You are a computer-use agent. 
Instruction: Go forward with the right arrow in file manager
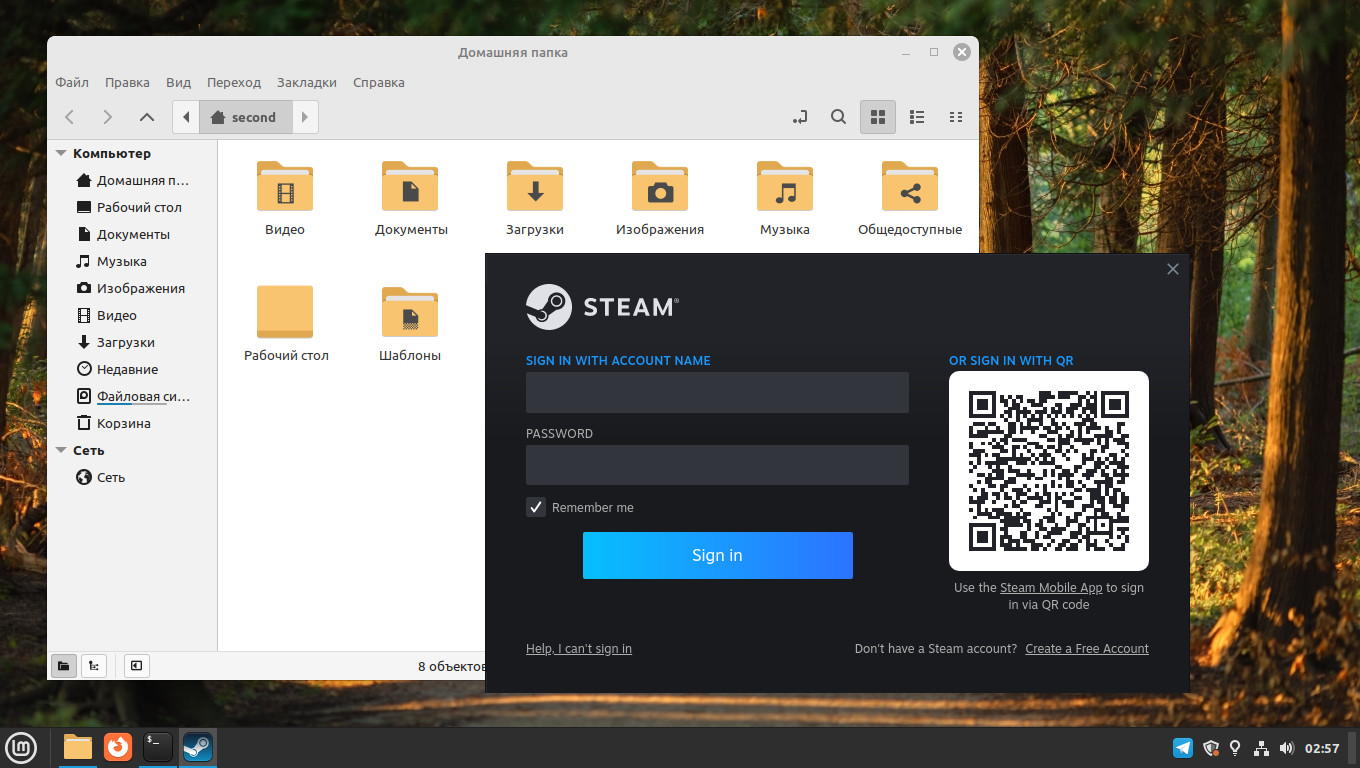pyautogui.click(x=108, y=117)
